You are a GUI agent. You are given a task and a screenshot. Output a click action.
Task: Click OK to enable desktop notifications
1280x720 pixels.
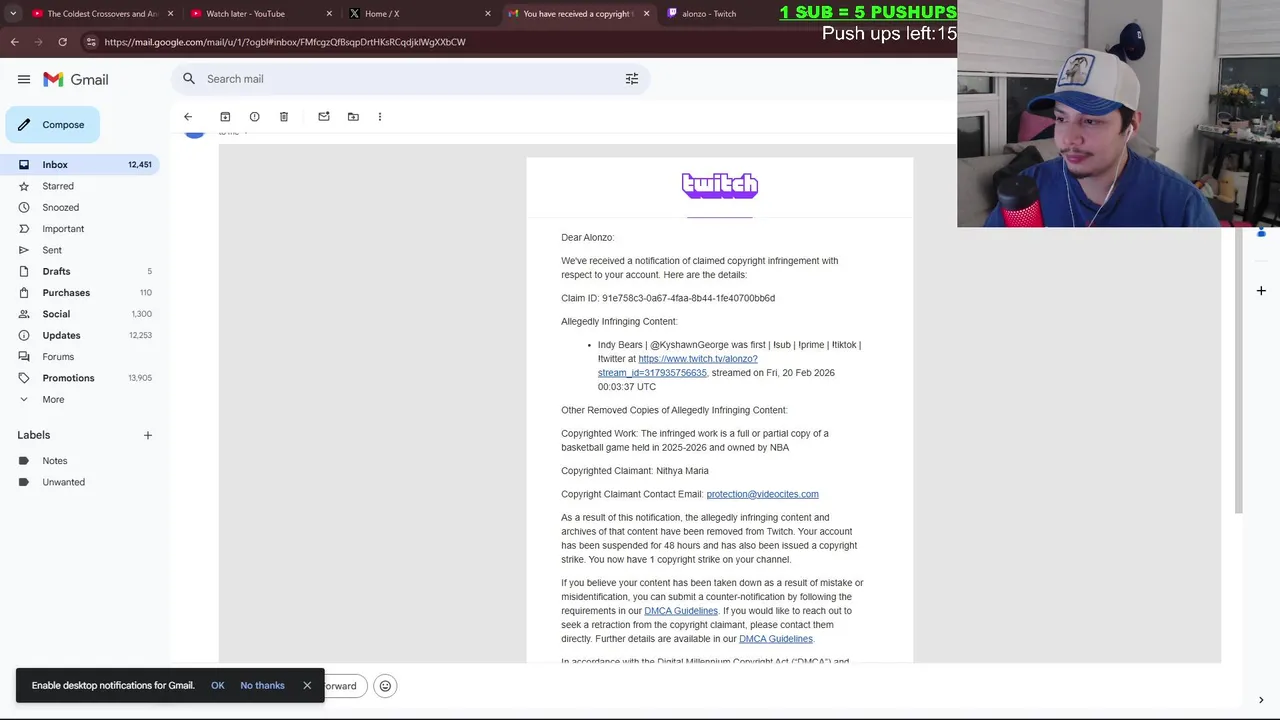pos(218,686)
